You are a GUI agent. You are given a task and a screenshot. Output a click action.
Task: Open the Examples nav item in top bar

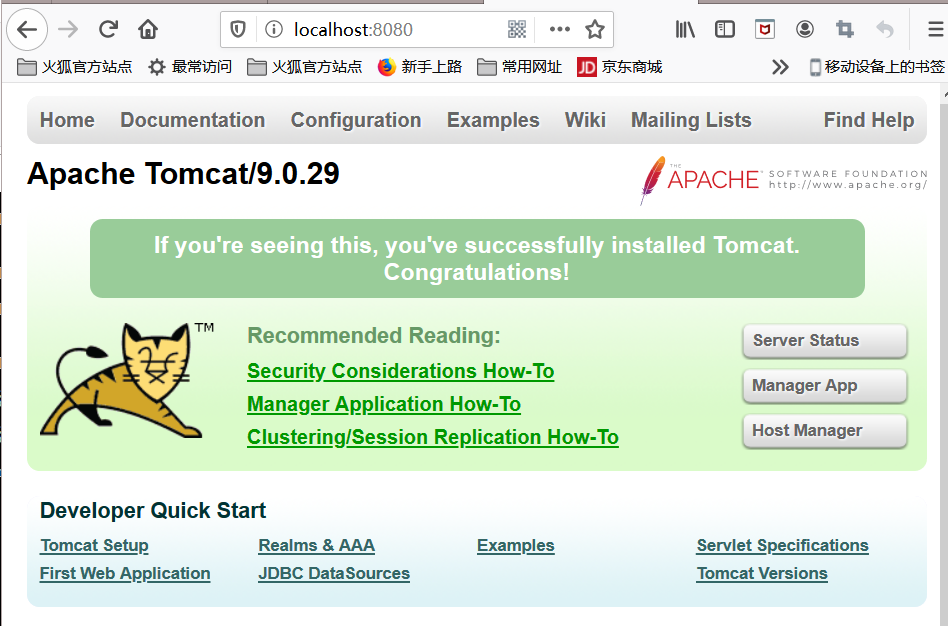493,120
